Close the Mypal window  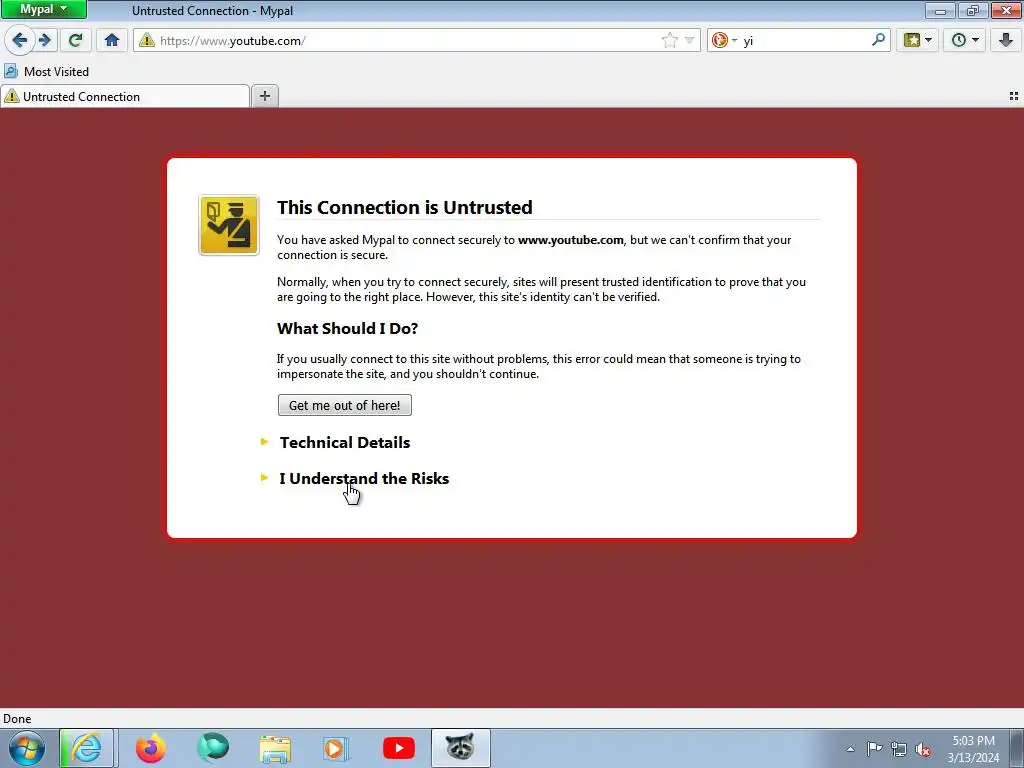(1006, 10)
